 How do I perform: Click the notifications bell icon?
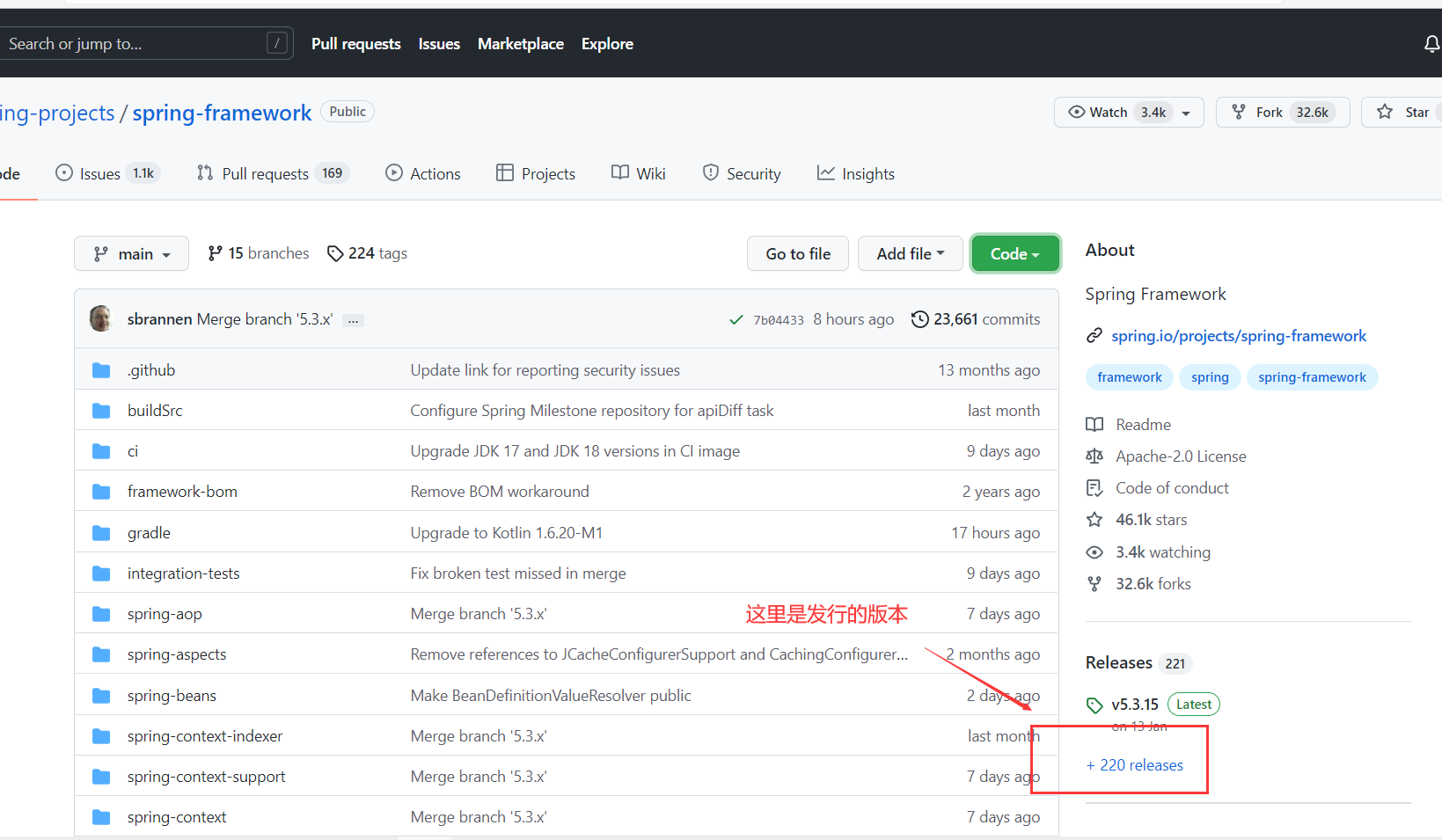pyautogui.click(x=1431, y=44)
